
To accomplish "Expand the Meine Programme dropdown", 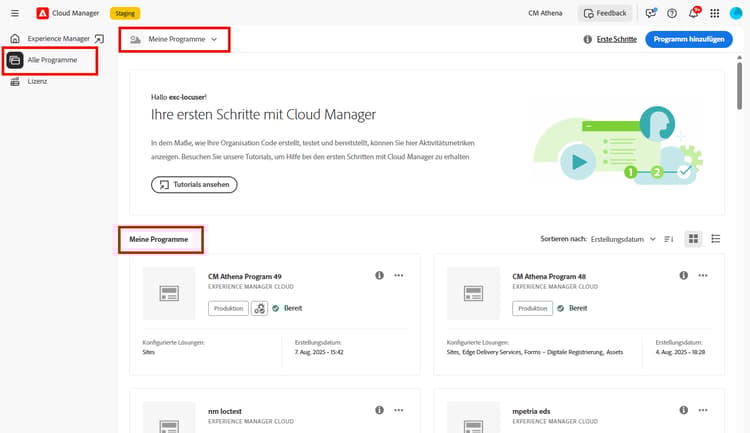I will pyautogui.click(x=175, y=39).
